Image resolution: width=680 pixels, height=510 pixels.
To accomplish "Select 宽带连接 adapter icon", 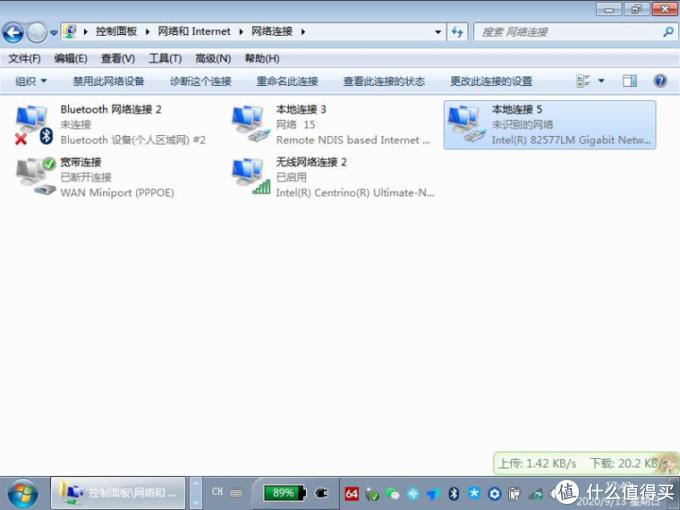I will [35, 176].
